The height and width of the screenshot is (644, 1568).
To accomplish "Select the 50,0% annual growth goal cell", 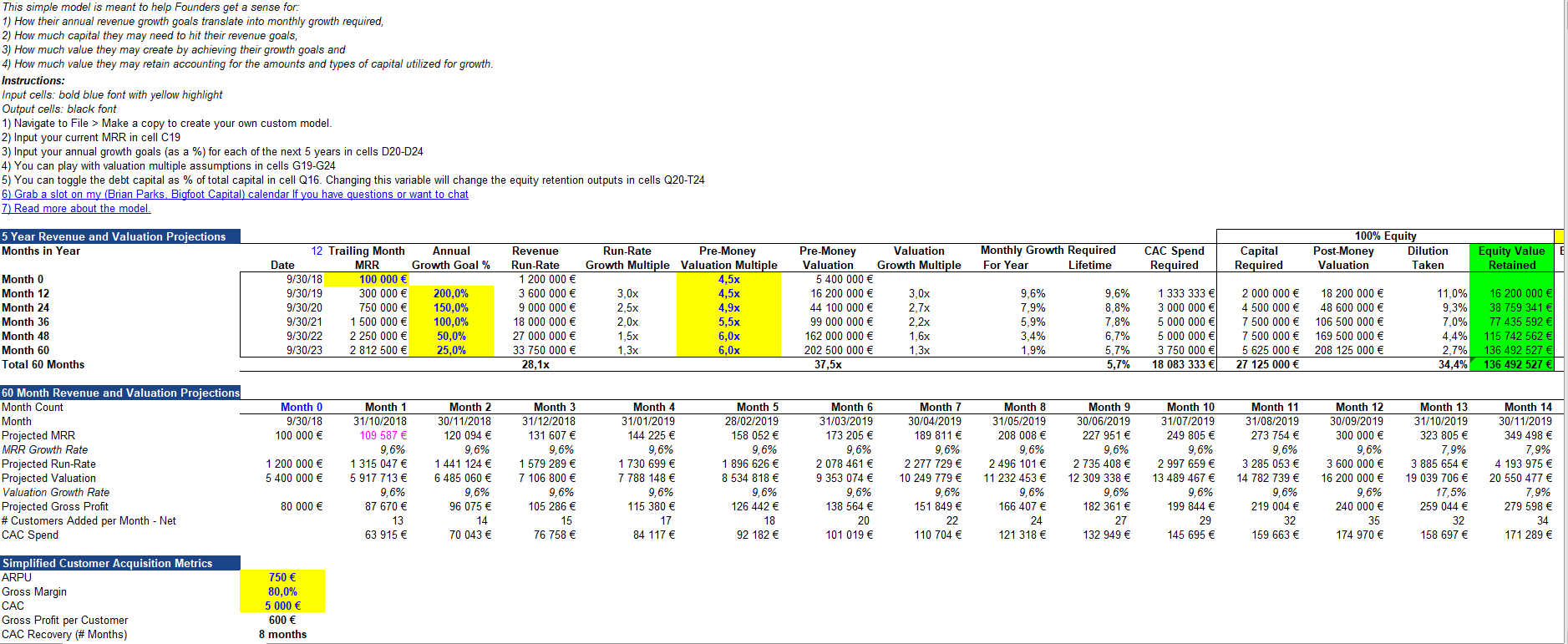I will [x=451, y=336].
